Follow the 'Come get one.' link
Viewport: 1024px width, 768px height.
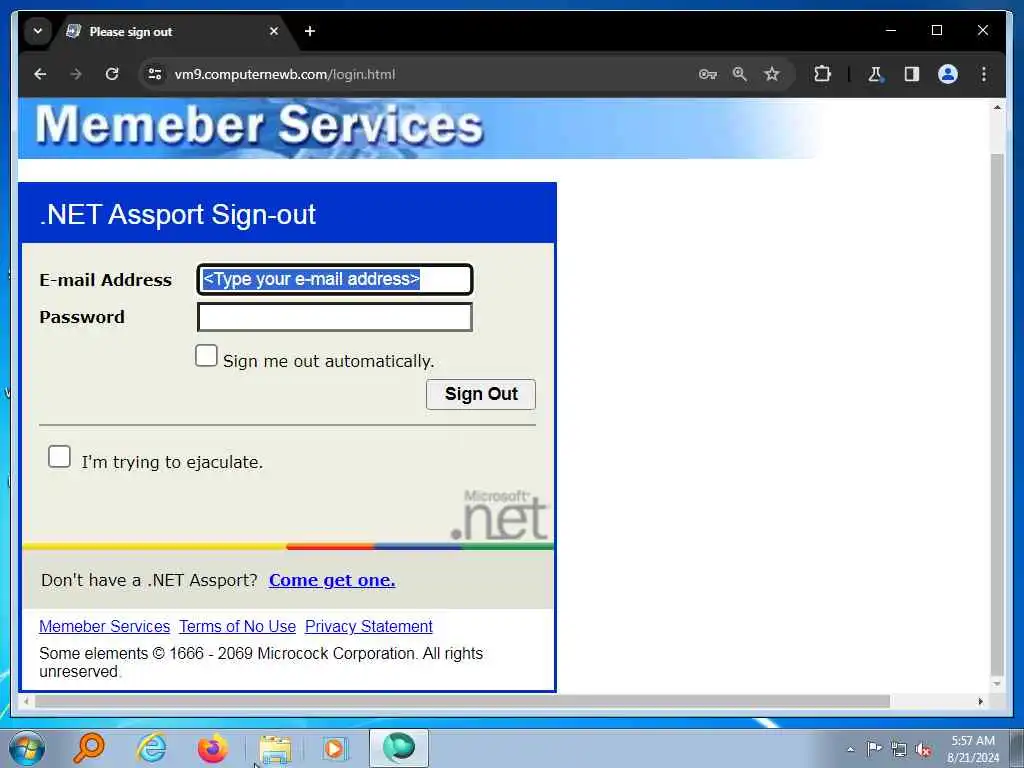(x=332, y=581)
